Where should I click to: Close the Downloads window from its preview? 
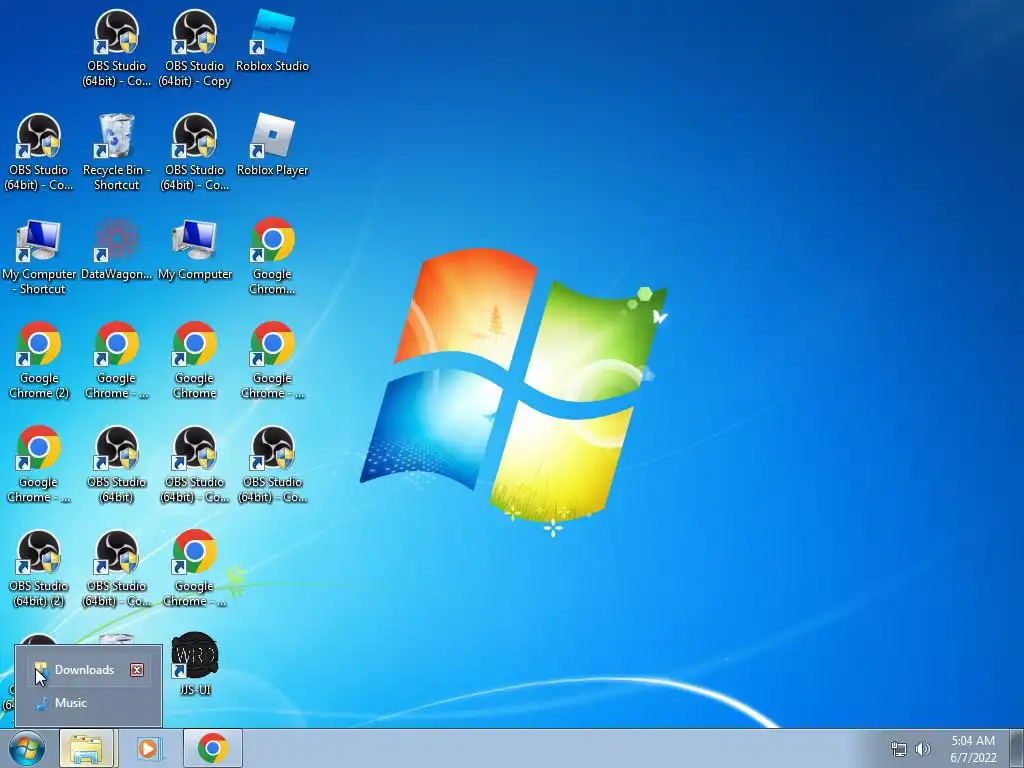136,670
